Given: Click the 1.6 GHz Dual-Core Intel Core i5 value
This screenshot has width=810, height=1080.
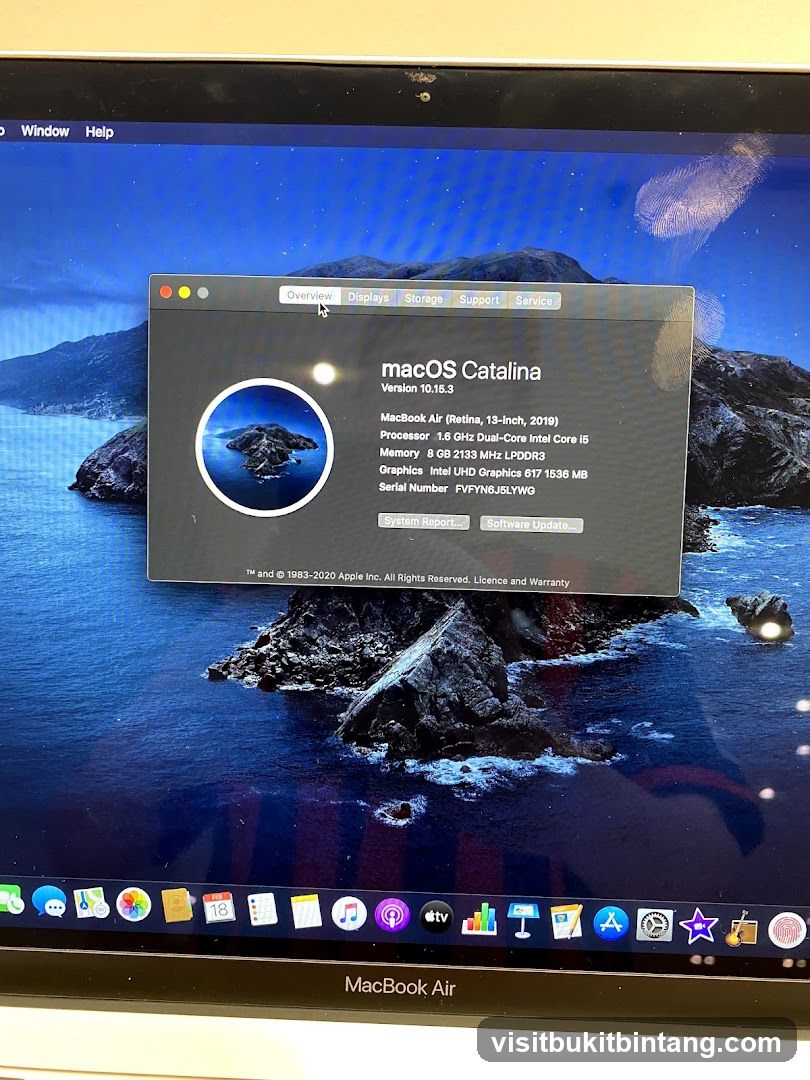Looking at the screenshot, I should click(512, 438).
